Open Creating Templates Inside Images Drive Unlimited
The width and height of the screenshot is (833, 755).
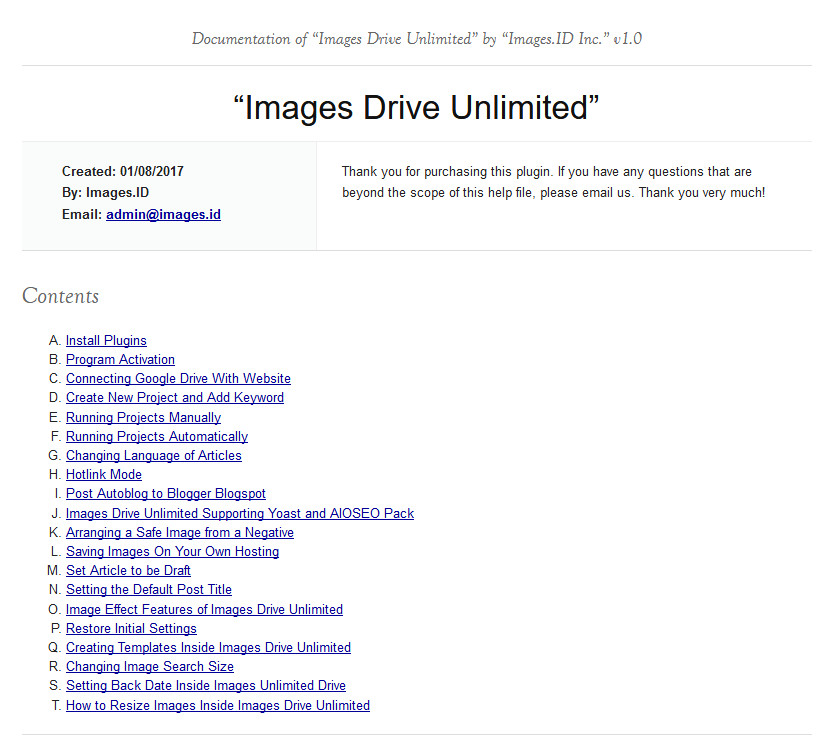point(208,648)
